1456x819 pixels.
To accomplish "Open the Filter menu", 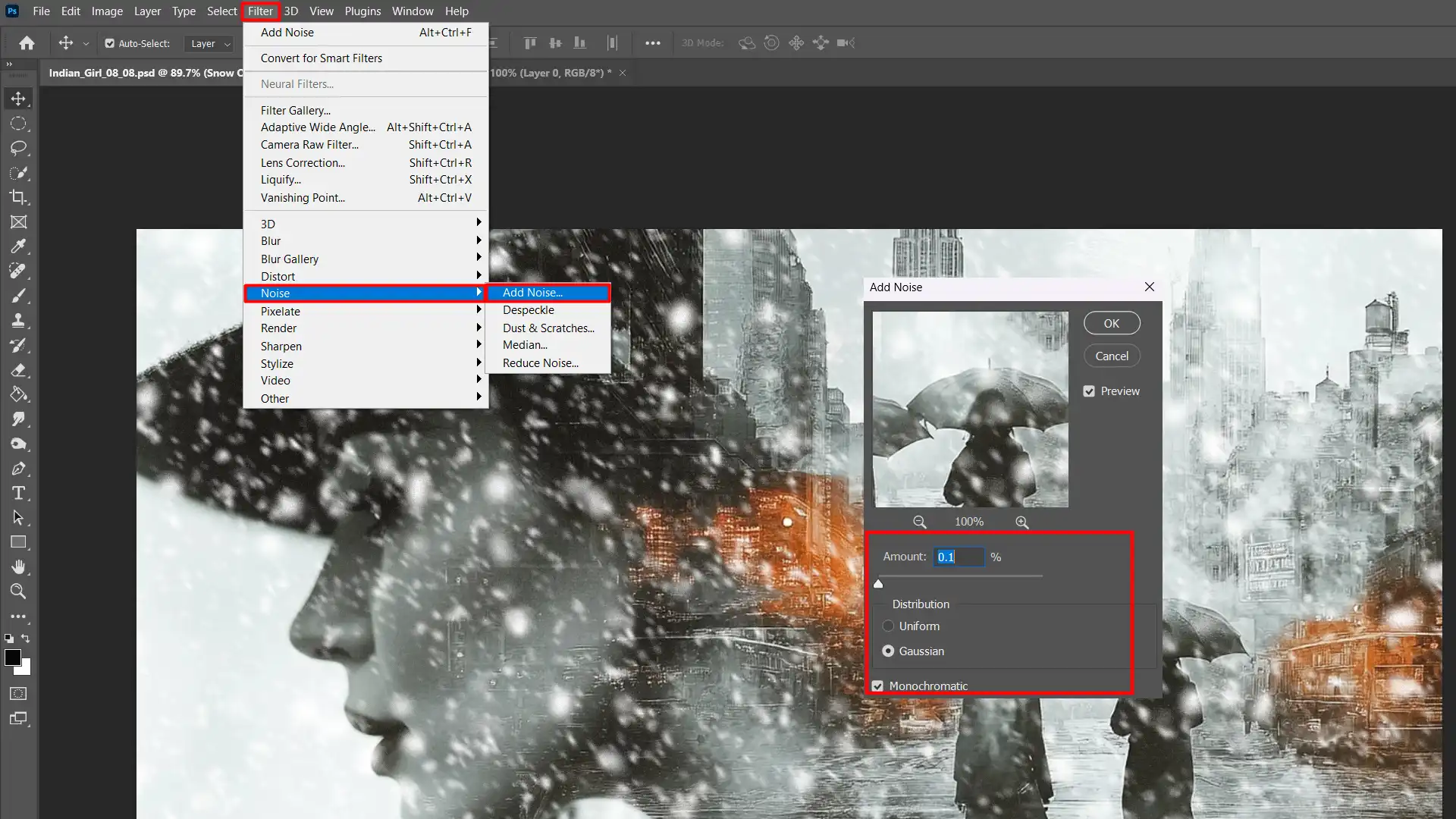I will tap(261, 11).
